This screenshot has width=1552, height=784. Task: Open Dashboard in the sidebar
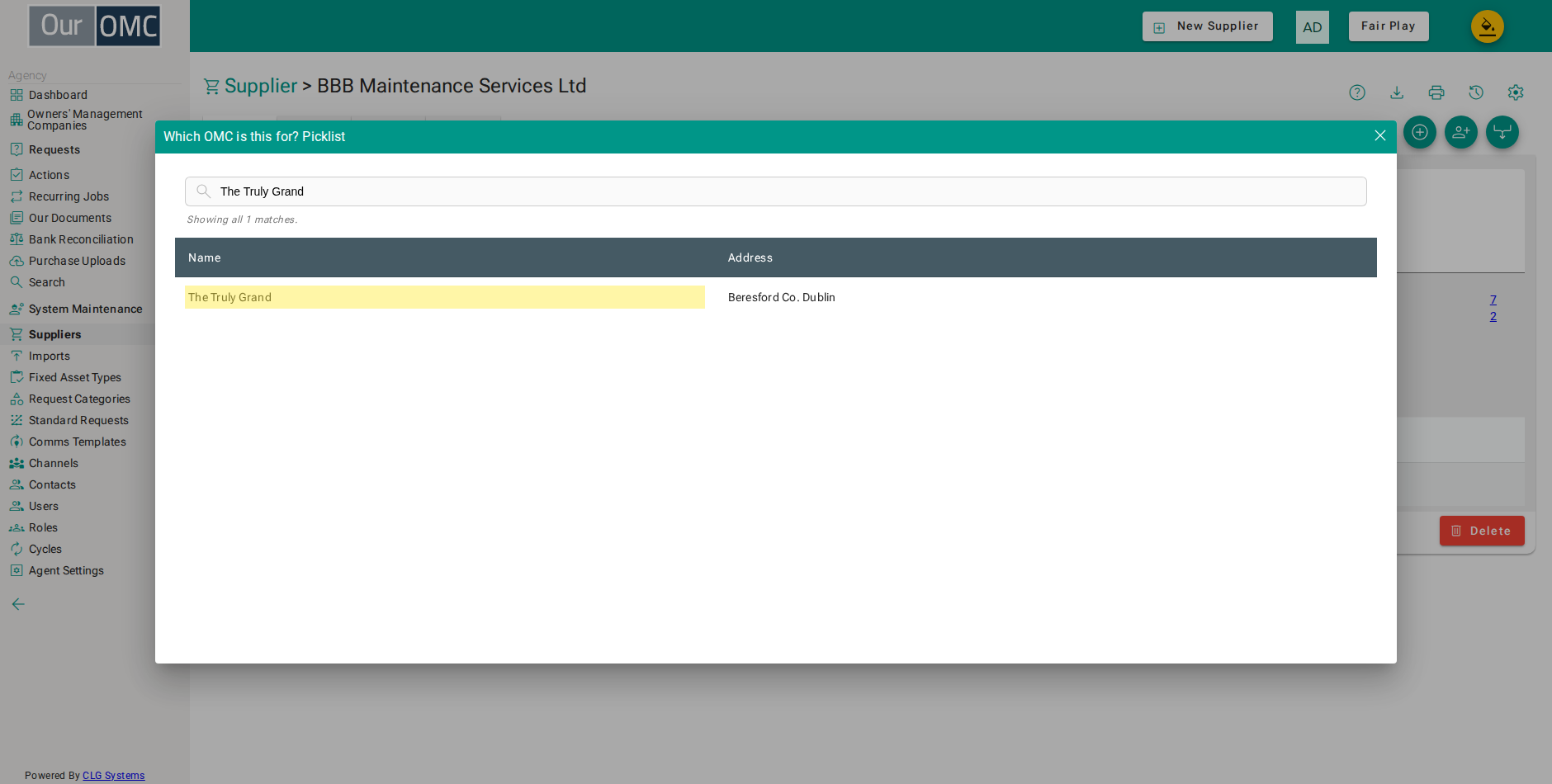click(58, 95)
